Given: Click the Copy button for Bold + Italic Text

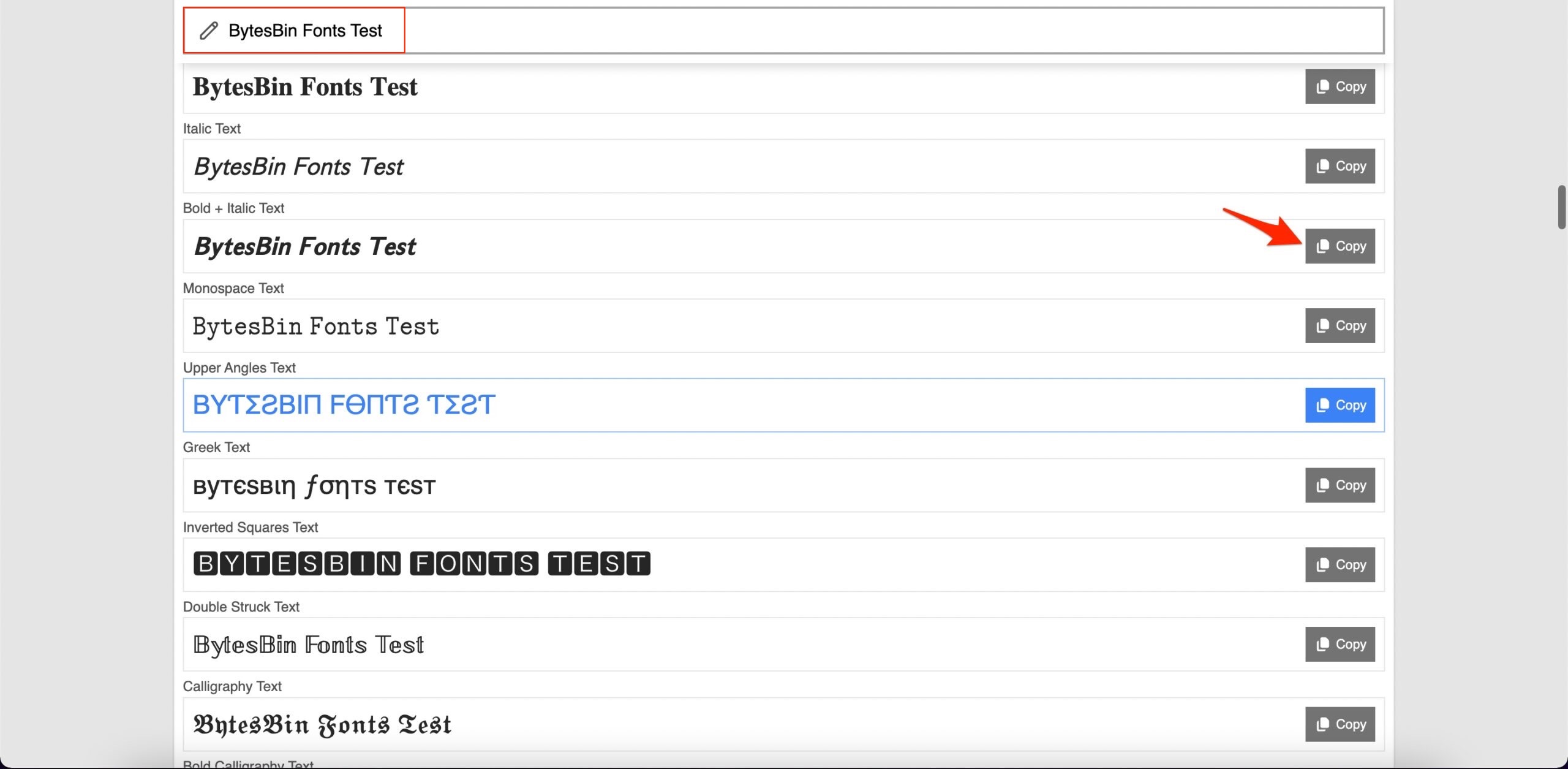Looking at the screenshot, I should coord(1340,246).
